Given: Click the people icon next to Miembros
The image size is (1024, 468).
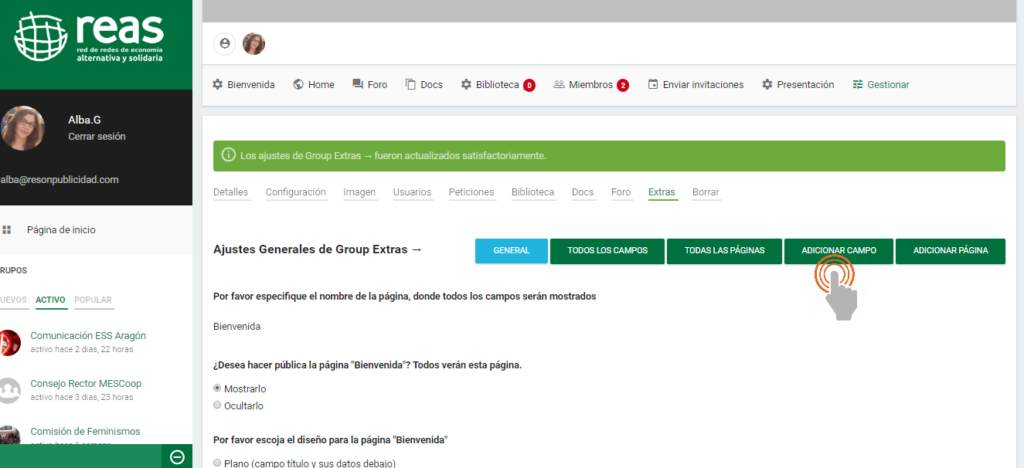Looking at the screenshot, I should (559, 85).
